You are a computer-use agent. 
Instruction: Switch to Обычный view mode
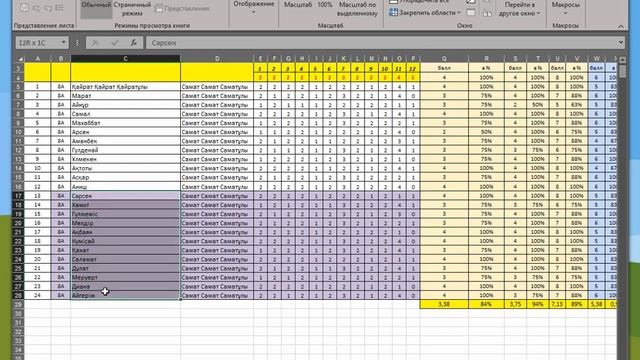(x=96, y=9)
